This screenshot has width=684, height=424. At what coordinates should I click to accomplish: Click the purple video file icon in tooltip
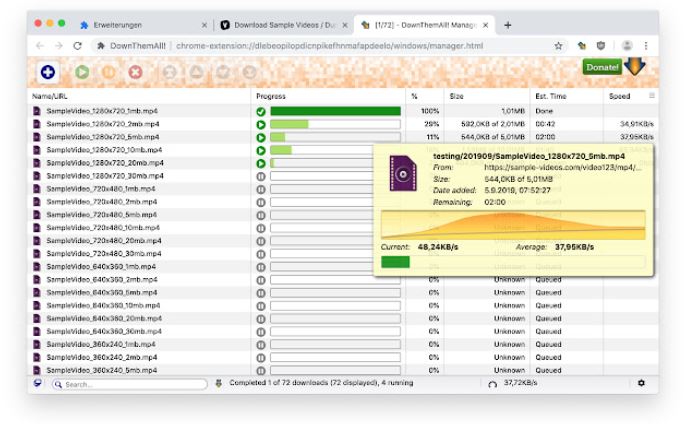tap(403, 173)
